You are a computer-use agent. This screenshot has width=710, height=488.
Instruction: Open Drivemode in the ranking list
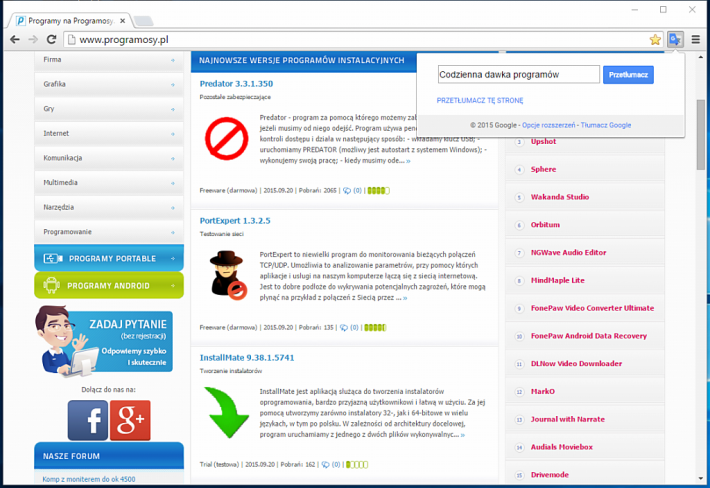click(x=550, y=474)
